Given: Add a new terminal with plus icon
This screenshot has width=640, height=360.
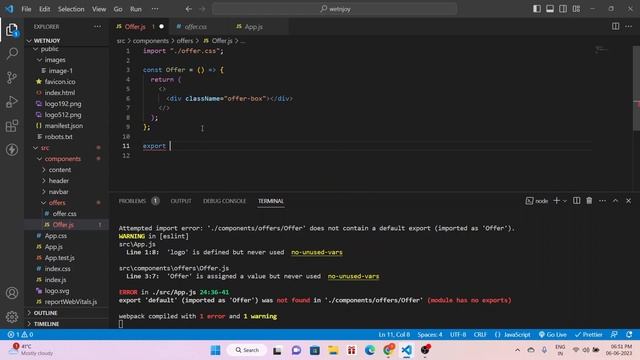Looking at the screenshot, I should tap(556, 201).
